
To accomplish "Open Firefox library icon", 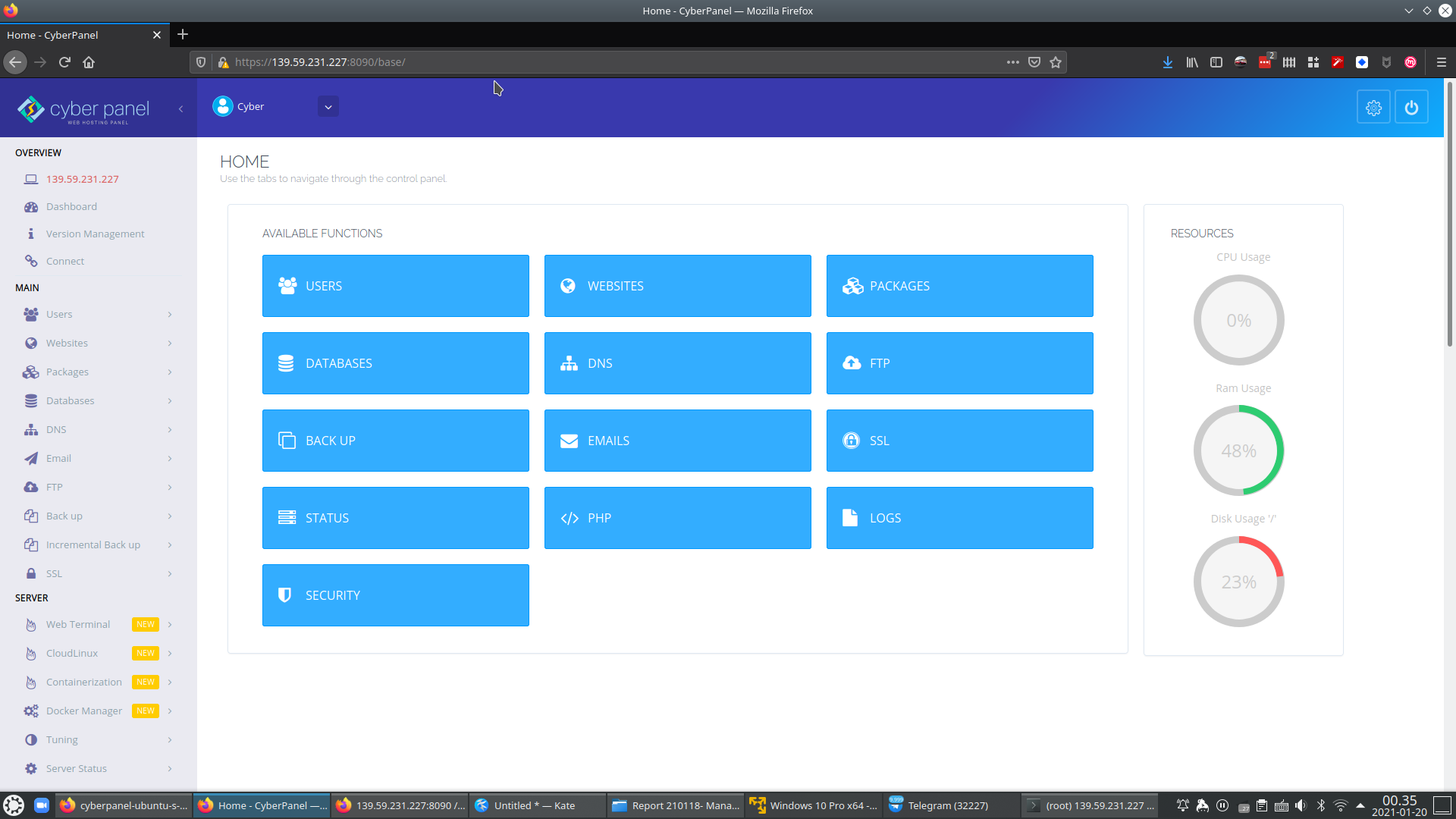I will [1192, 62].
